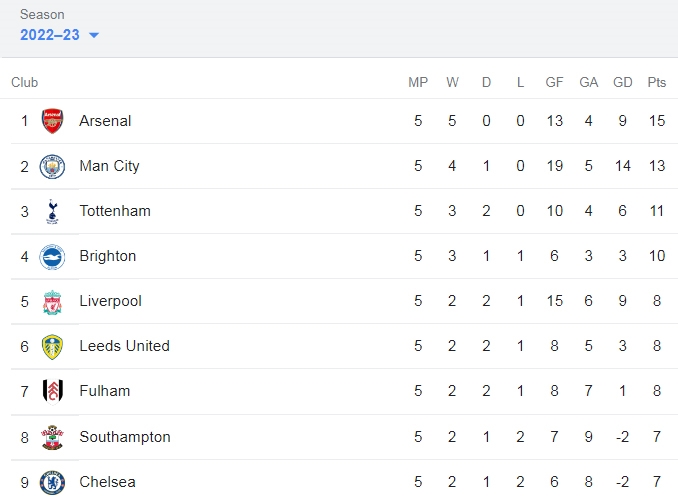Click the Arsenal club crest
This screenshot has height=500, width=678.
coord(52,121)
